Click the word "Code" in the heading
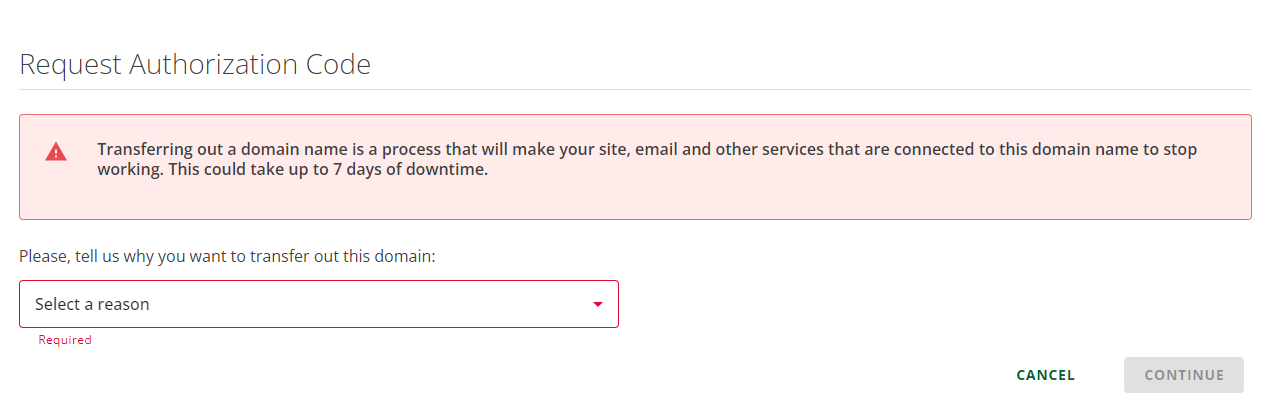 [x=337, y=65]
